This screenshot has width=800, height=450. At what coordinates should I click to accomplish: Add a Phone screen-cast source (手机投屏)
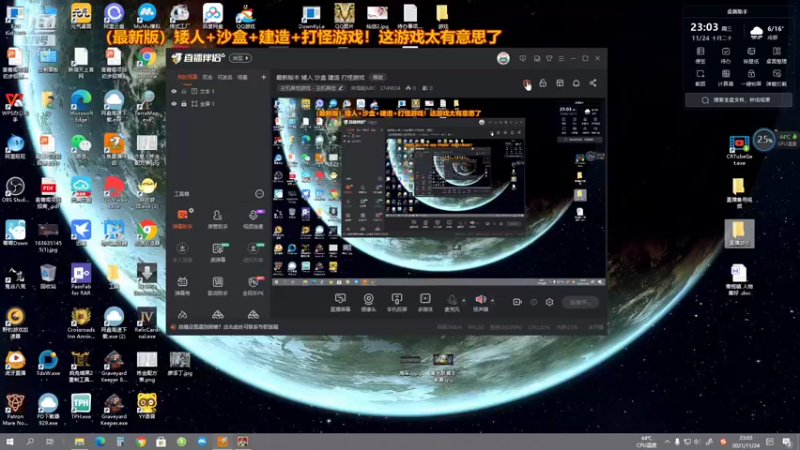[397, 302]
